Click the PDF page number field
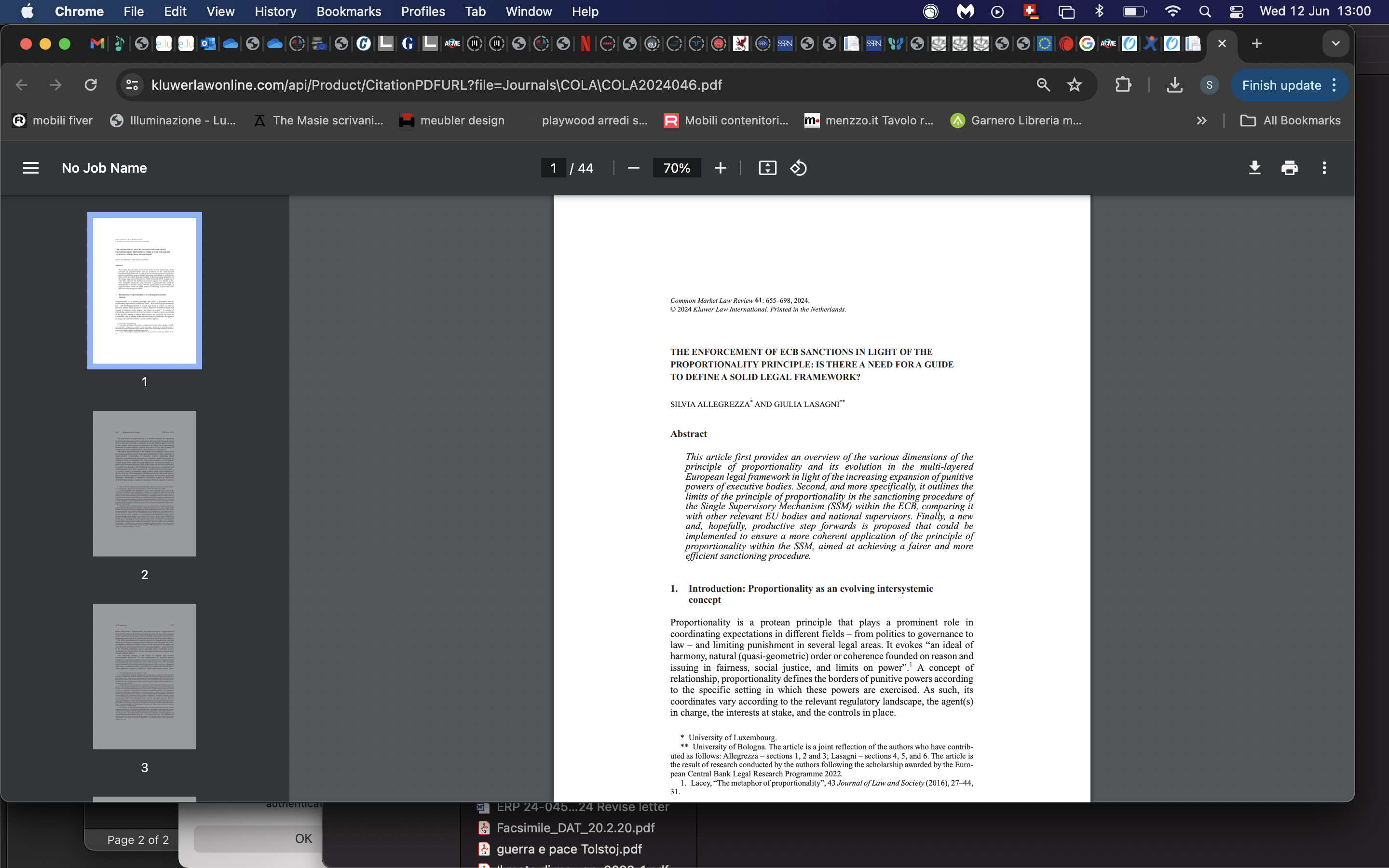The image size is (1389, 868). (553, 168)
